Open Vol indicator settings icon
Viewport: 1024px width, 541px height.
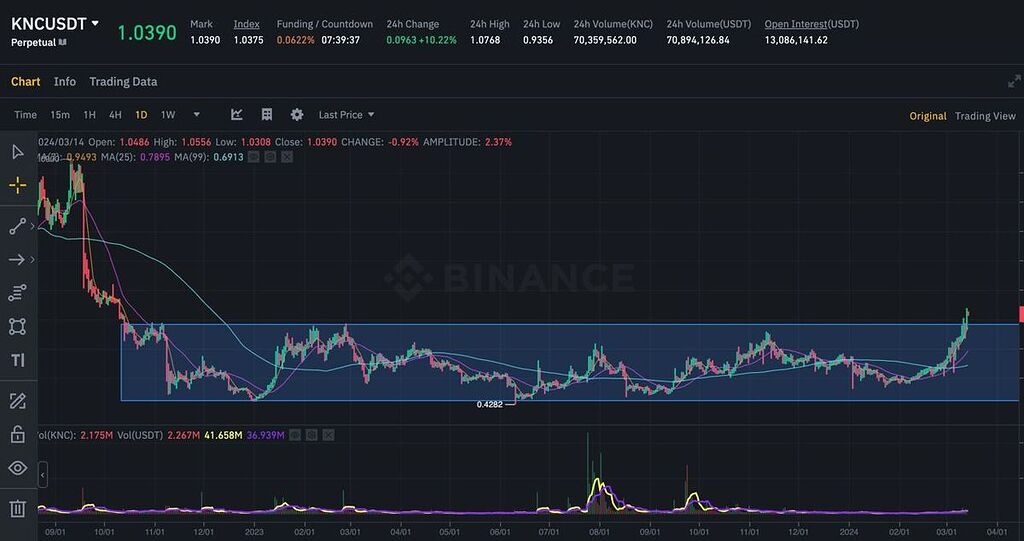point(312,434)
